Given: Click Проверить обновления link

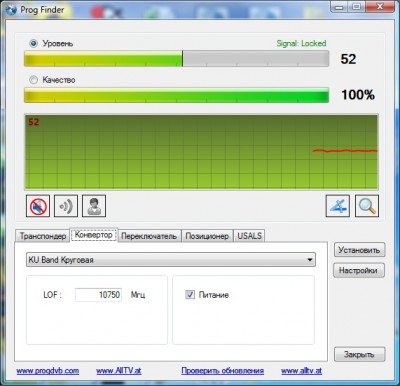Looking at the screenshot, I should (223, 371).
